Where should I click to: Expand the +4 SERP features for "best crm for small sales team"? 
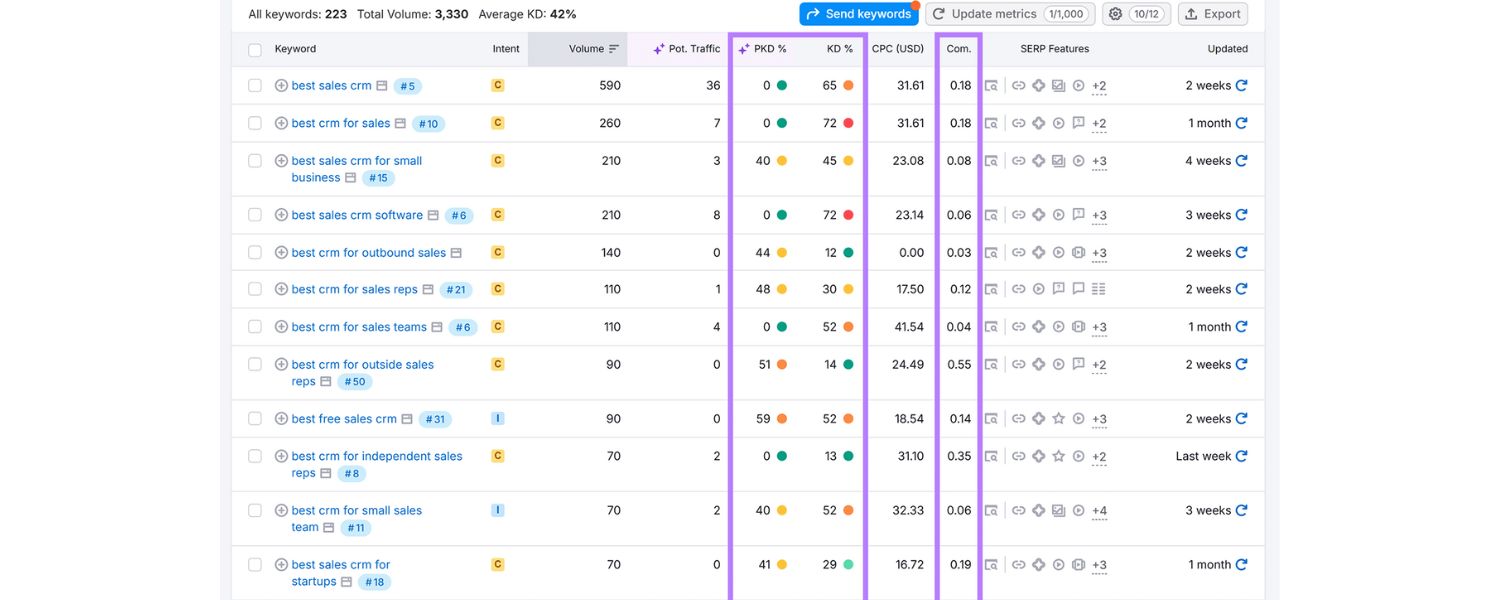click(x=1099, y=510)
